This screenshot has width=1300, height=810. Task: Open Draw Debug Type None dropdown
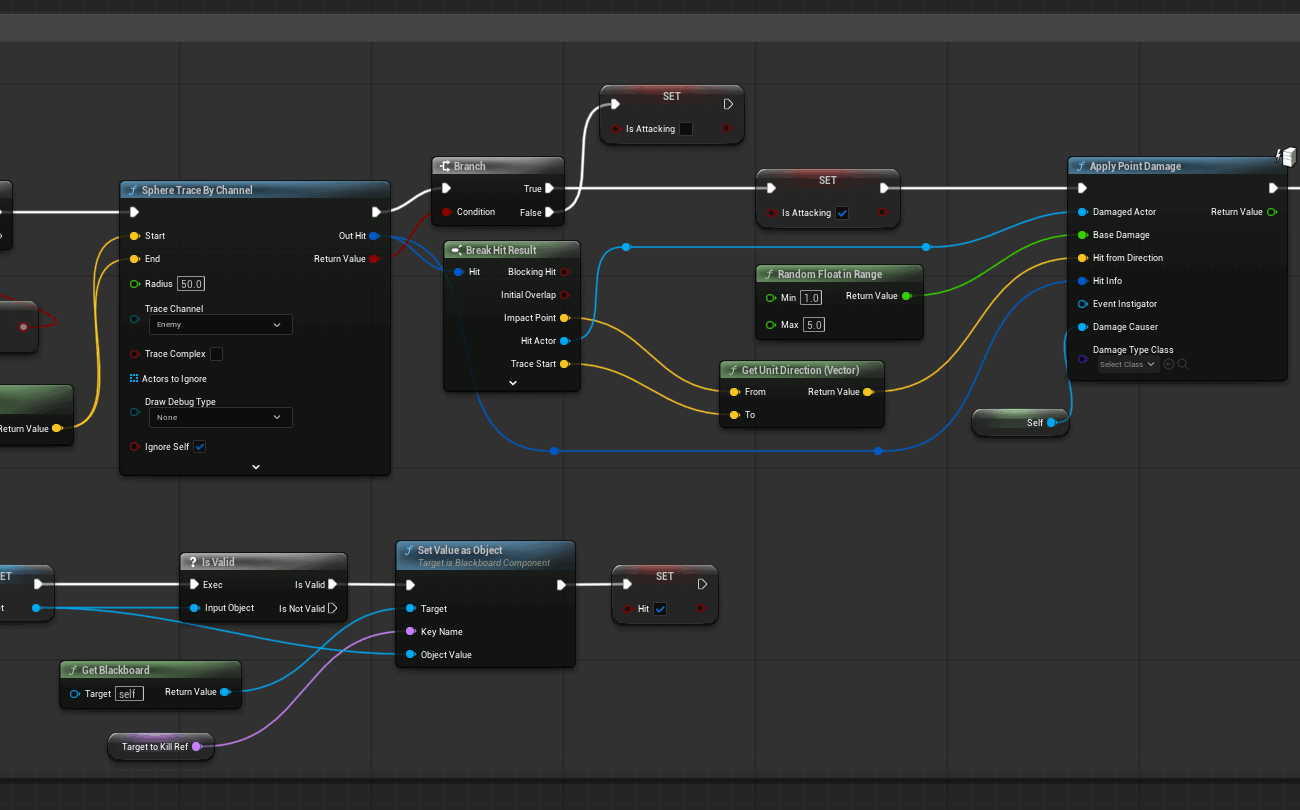[220, 417]
